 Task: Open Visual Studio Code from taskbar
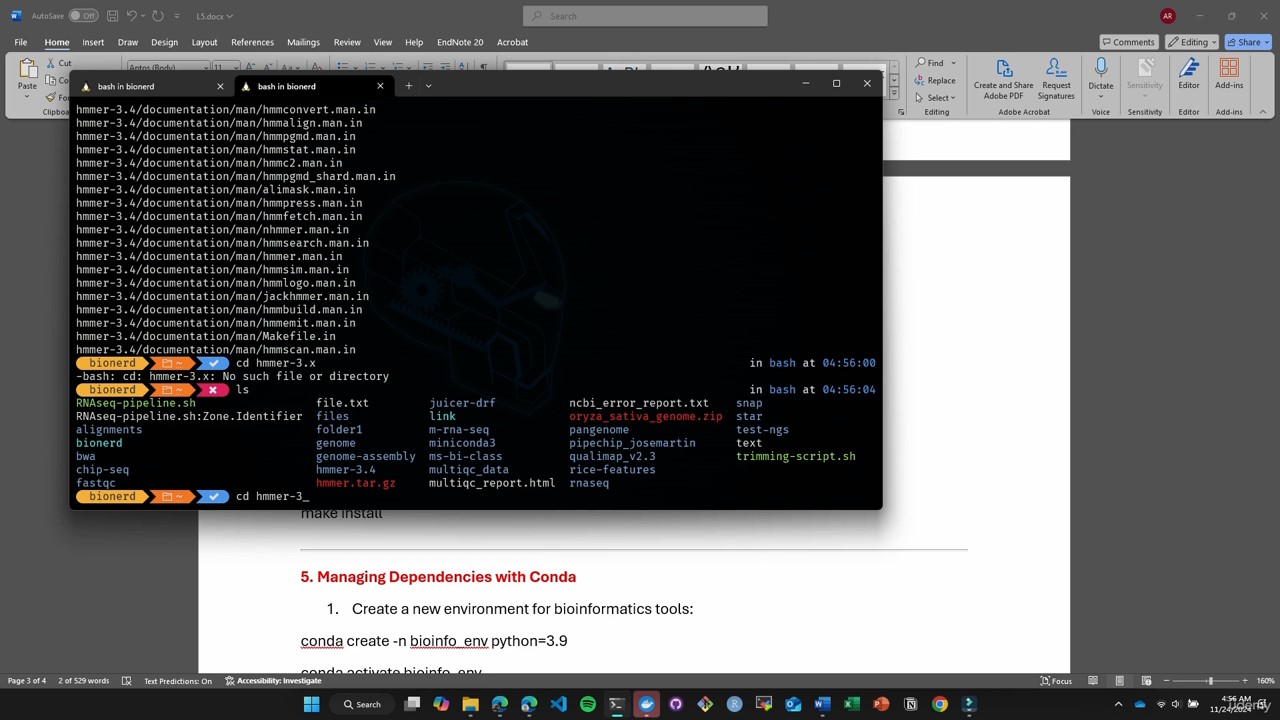[558, 704]
